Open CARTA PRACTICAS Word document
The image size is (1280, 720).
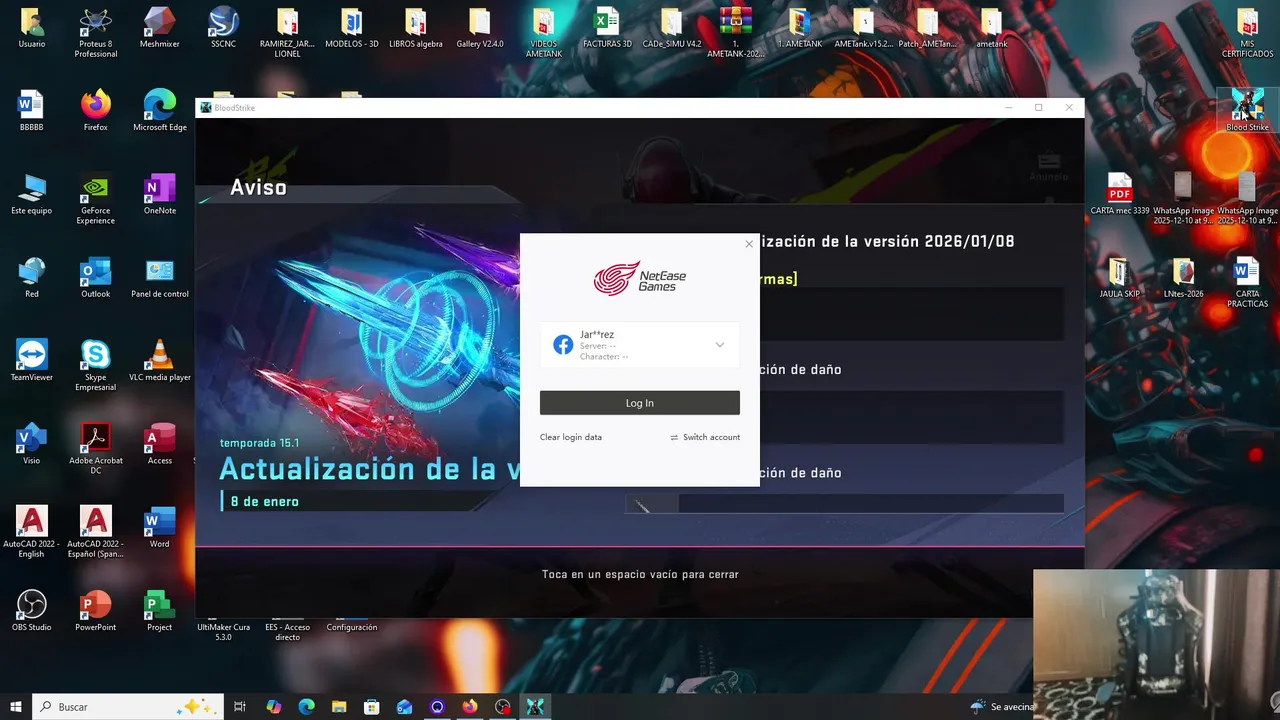click(x=1247, y=282)
